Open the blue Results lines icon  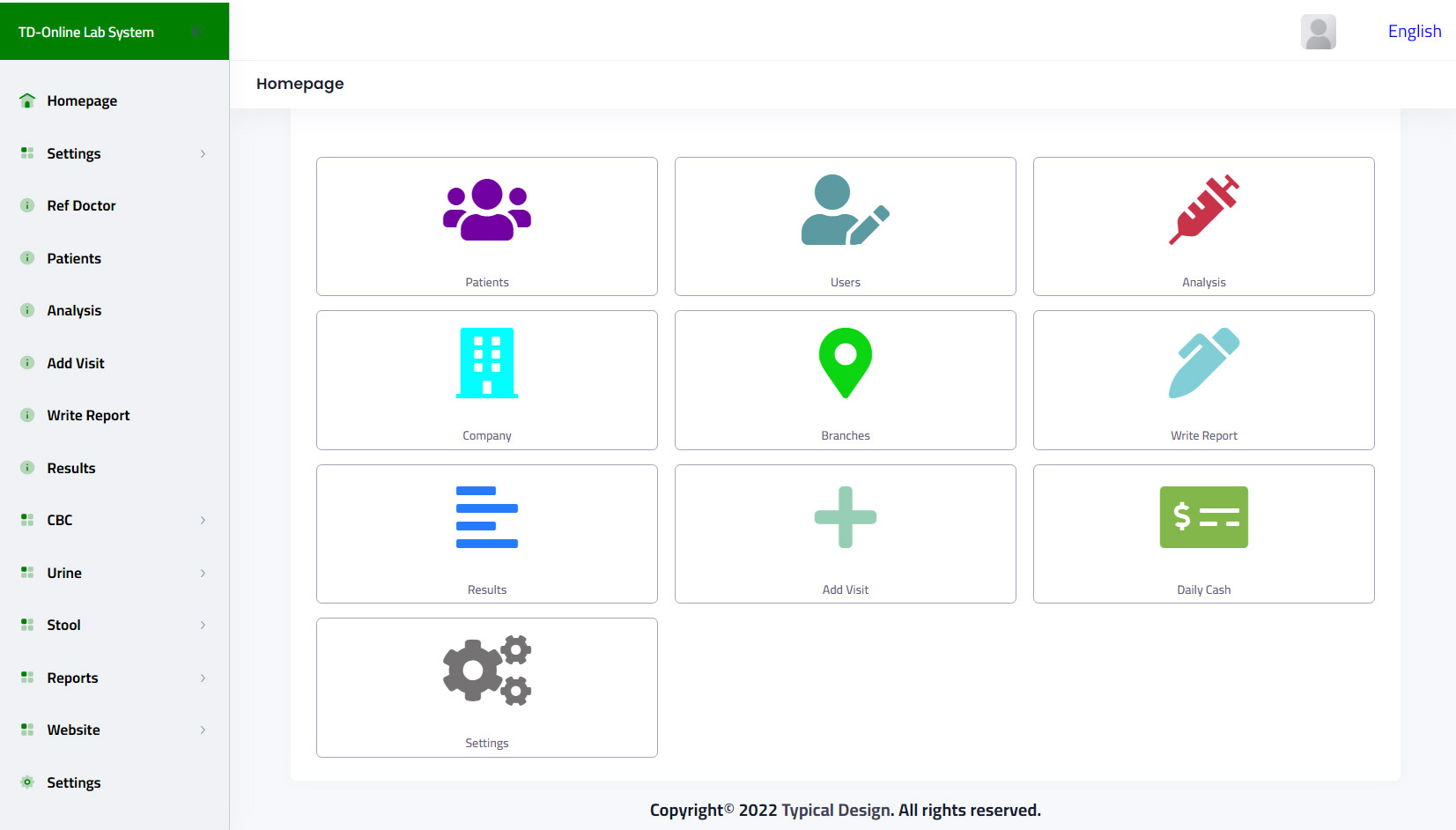[x=486, y=517]
